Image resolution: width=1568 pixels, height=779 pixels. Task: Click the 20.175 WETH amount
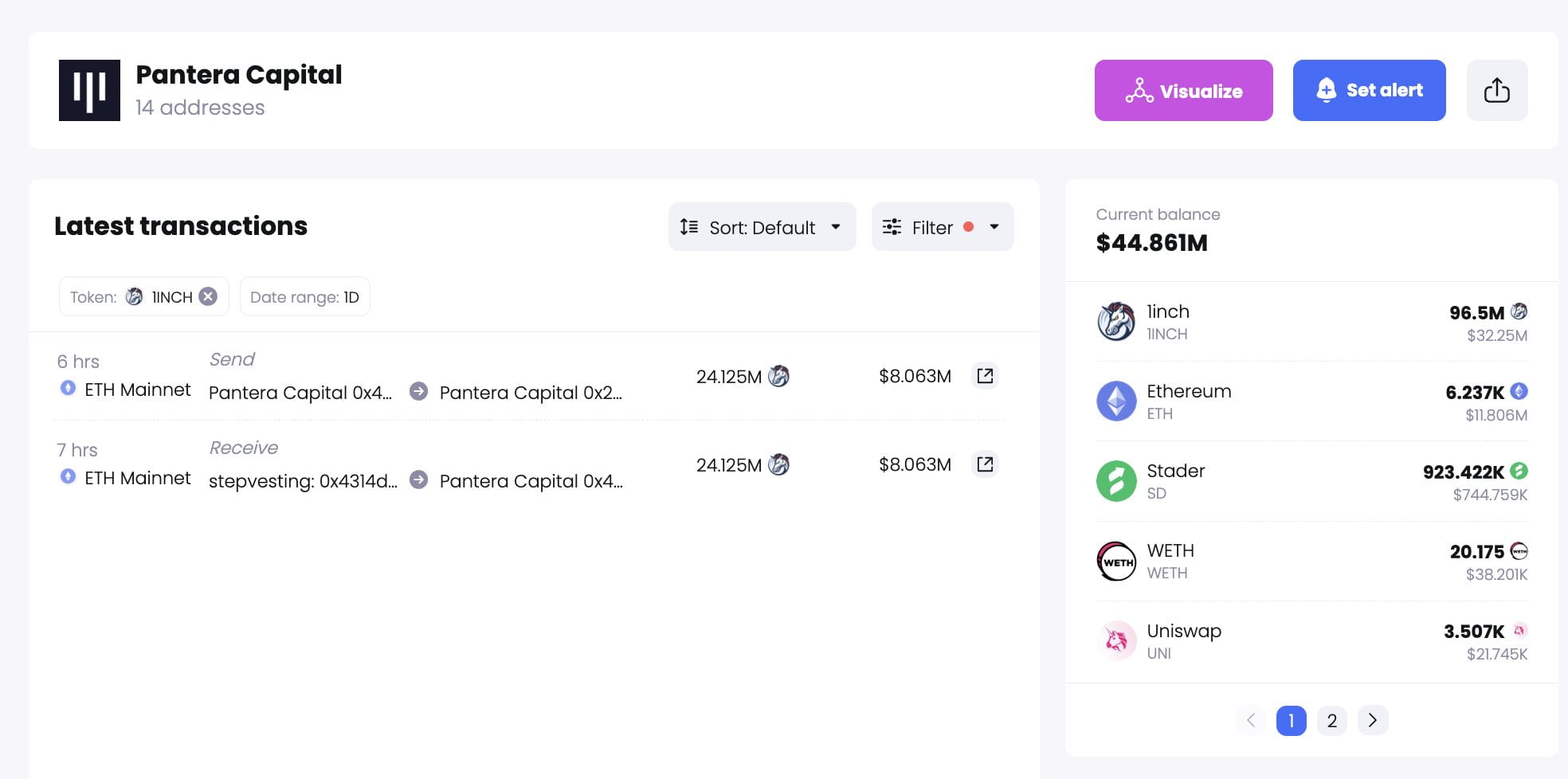click(x=1476, y=552)
